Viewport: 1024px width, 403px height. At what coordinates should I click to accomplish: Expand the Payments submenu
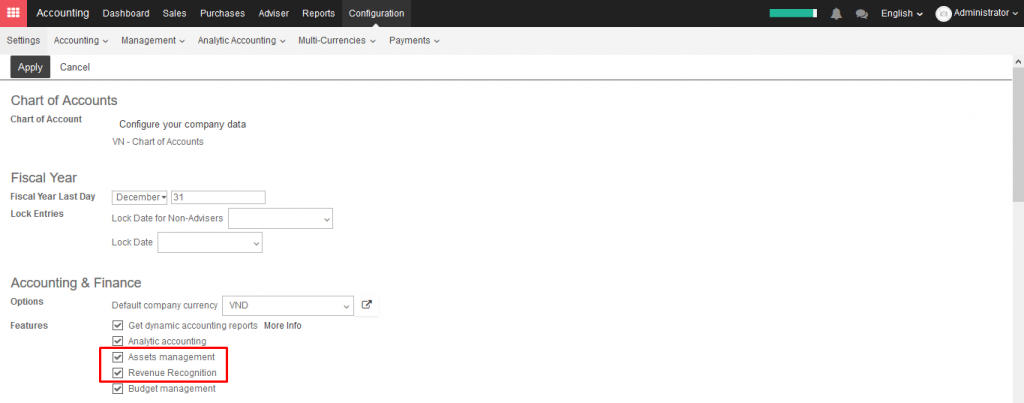pos(414,40)
